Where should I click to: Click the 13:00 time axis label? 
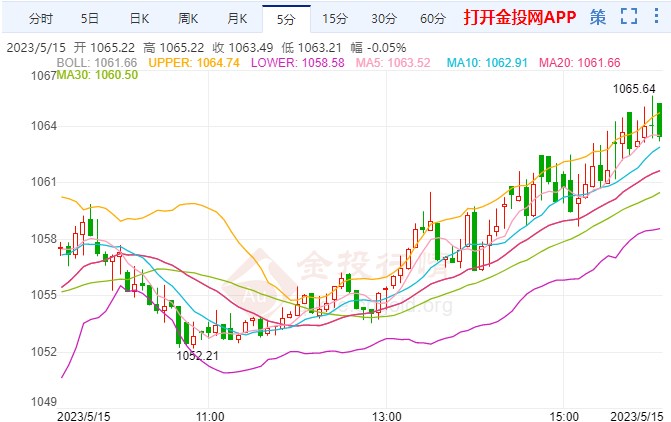387,416
